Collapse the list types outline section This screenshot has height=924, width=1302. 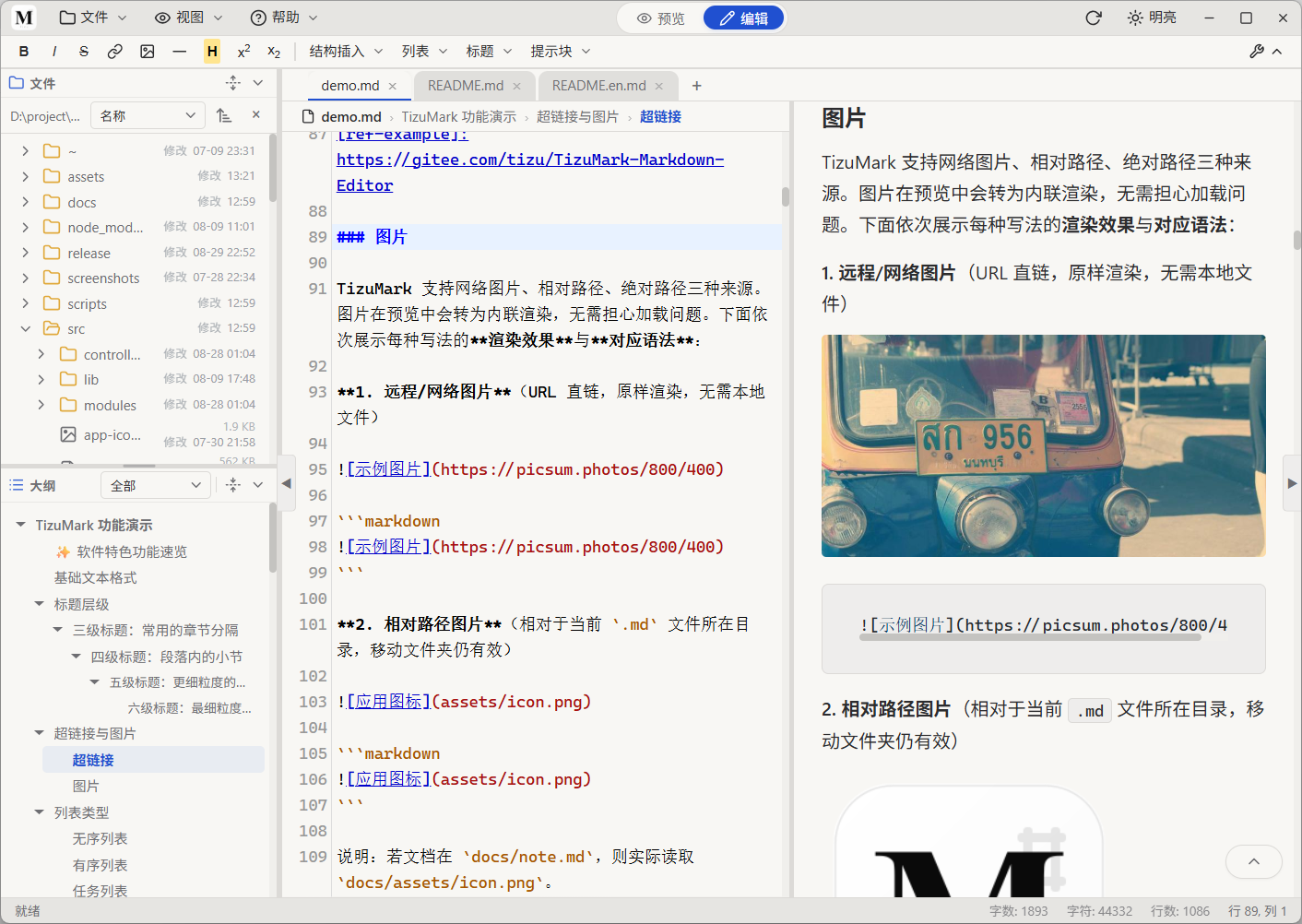pyautogui.click(x=39, y=812)
